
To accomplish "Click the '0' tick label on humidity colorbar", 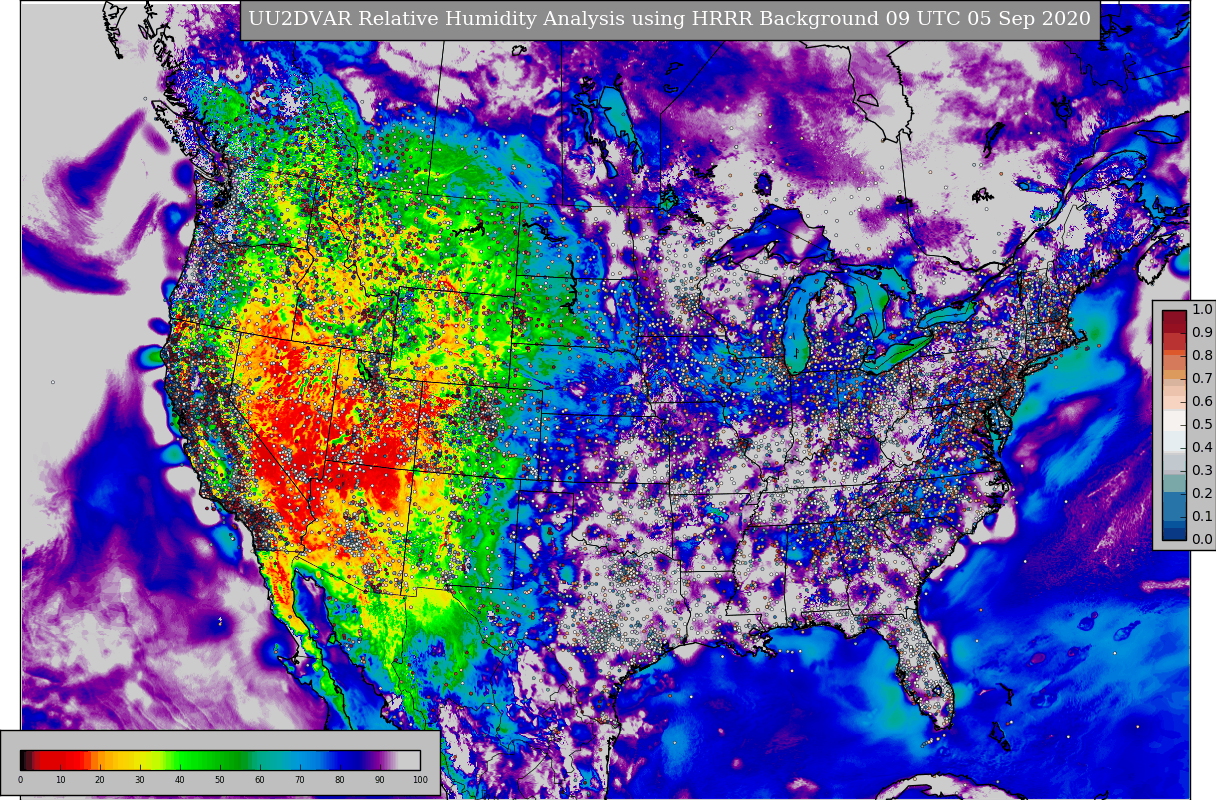I will 20,780.
